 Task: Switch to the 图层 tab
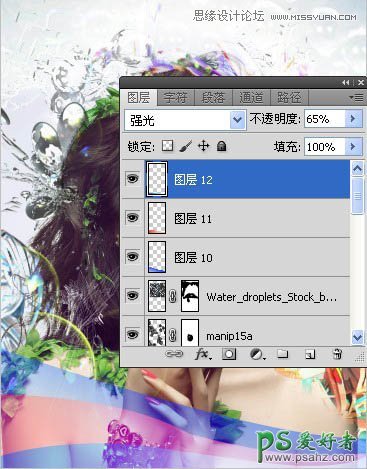point(138,98)
